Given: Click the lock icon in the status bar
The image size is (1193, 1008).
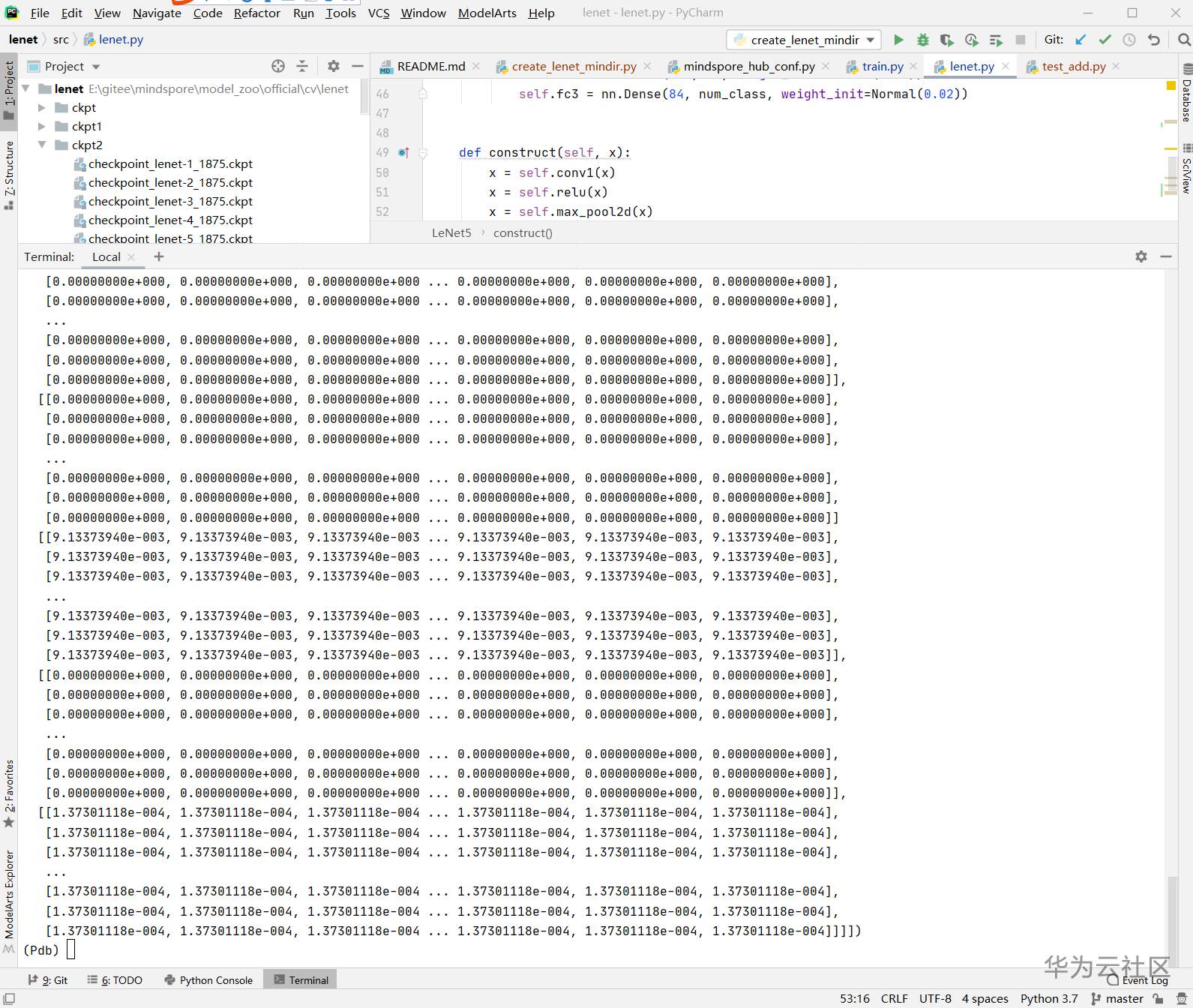Looking at the screenshot, I should (x=1159, y=998).
